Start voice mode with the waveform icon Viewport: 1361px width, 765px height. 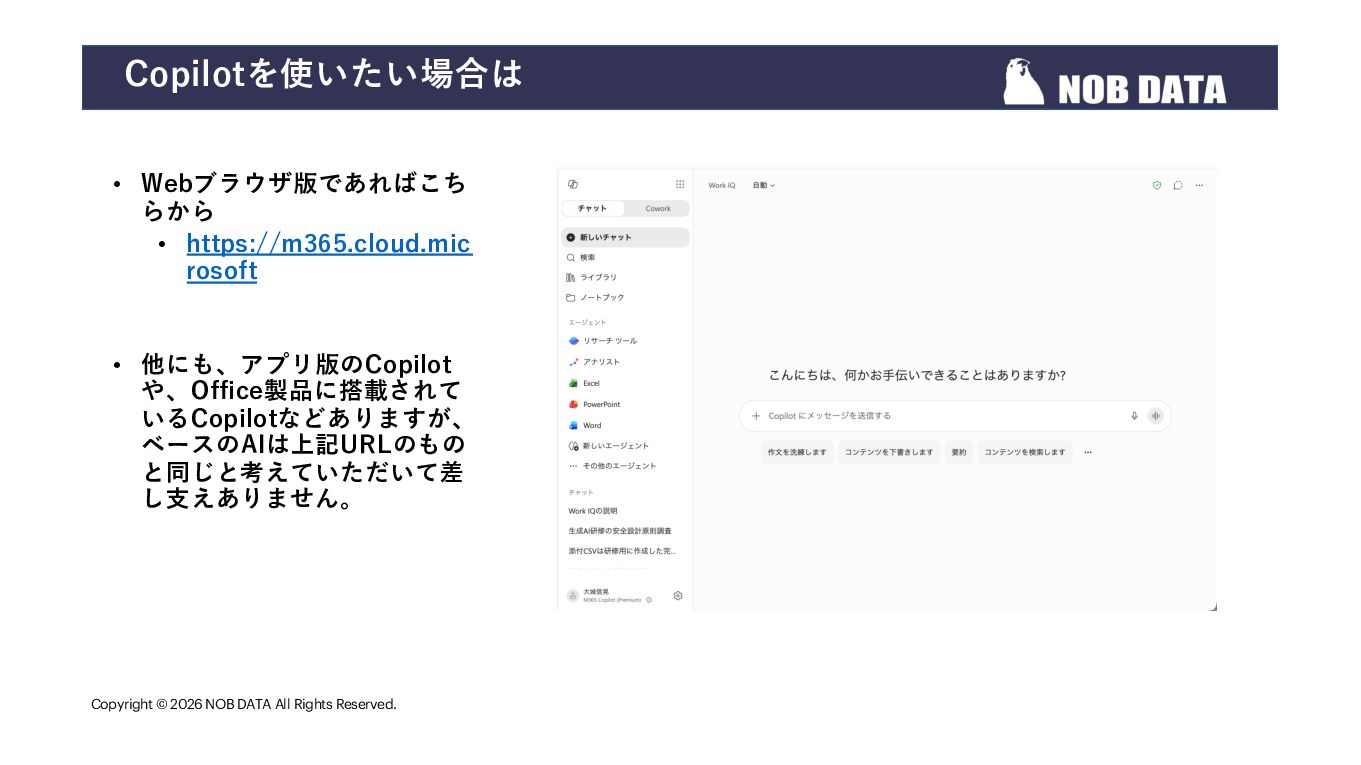[1156, 416]
